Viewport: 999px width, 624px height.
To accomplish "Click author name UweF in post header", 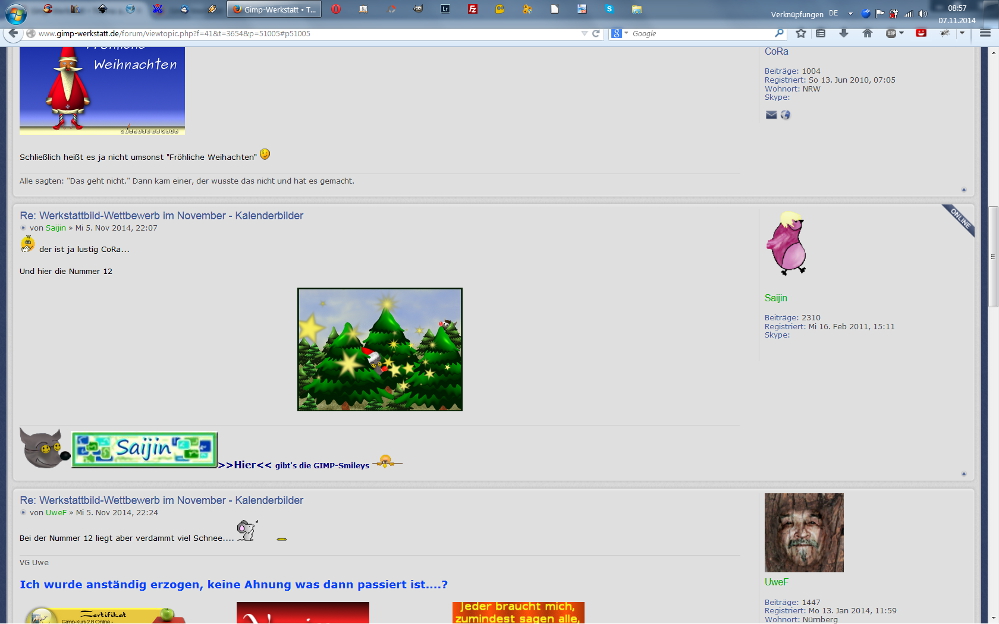I will (56, 512).
